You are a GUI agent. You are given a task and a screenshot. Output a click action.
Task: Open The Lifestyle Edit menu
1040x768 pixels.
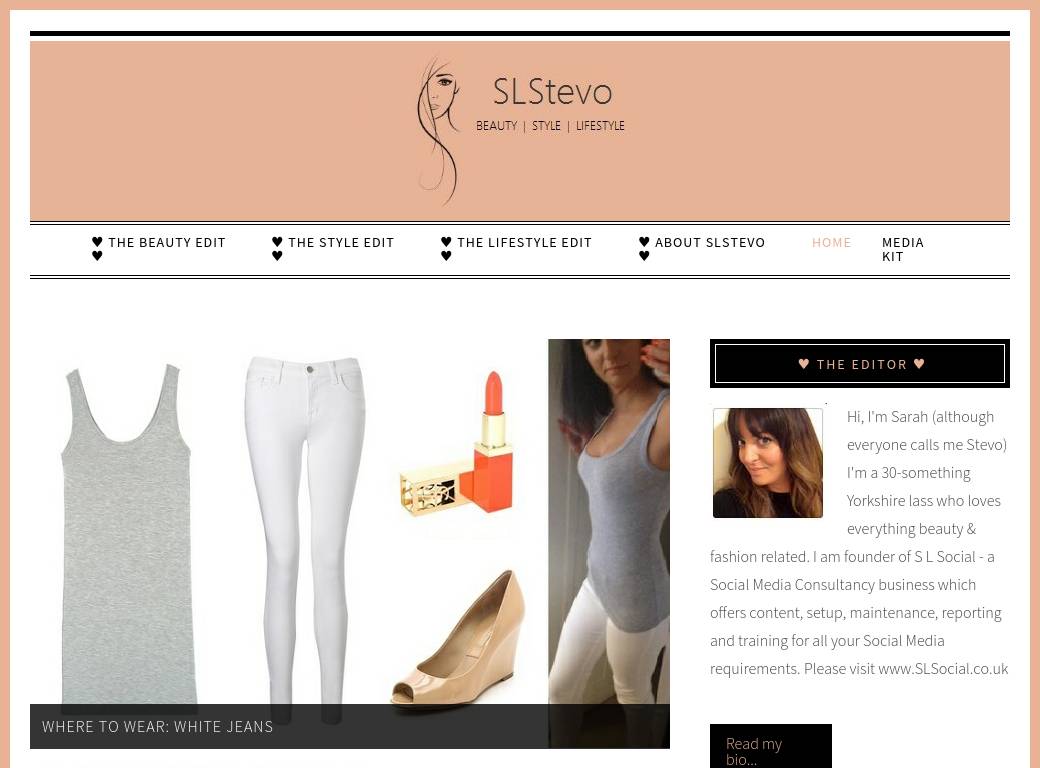point(525,243)
